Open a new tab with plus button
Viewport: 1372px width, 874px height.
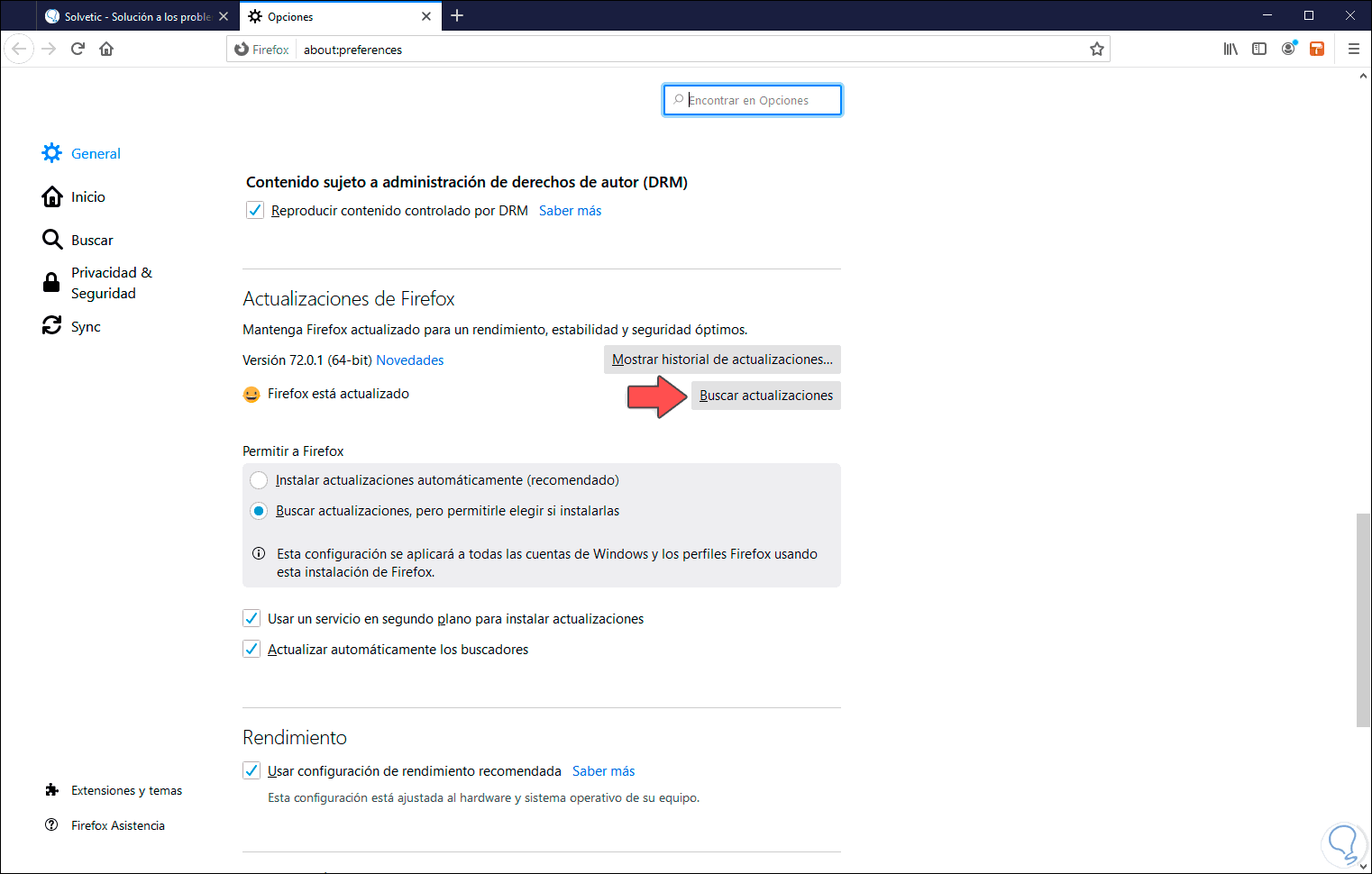[x=457, y=16]
